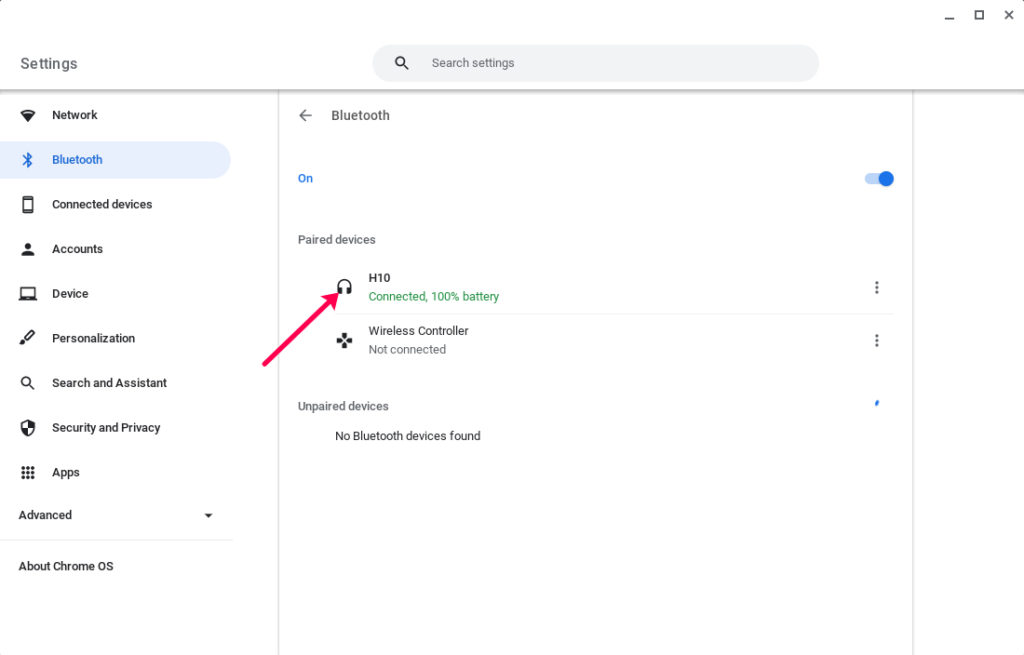Select the Wireless Controller device name
The height and width of the screenshot is (655, 1024).
pyautogui.click(x=419, y=331)
